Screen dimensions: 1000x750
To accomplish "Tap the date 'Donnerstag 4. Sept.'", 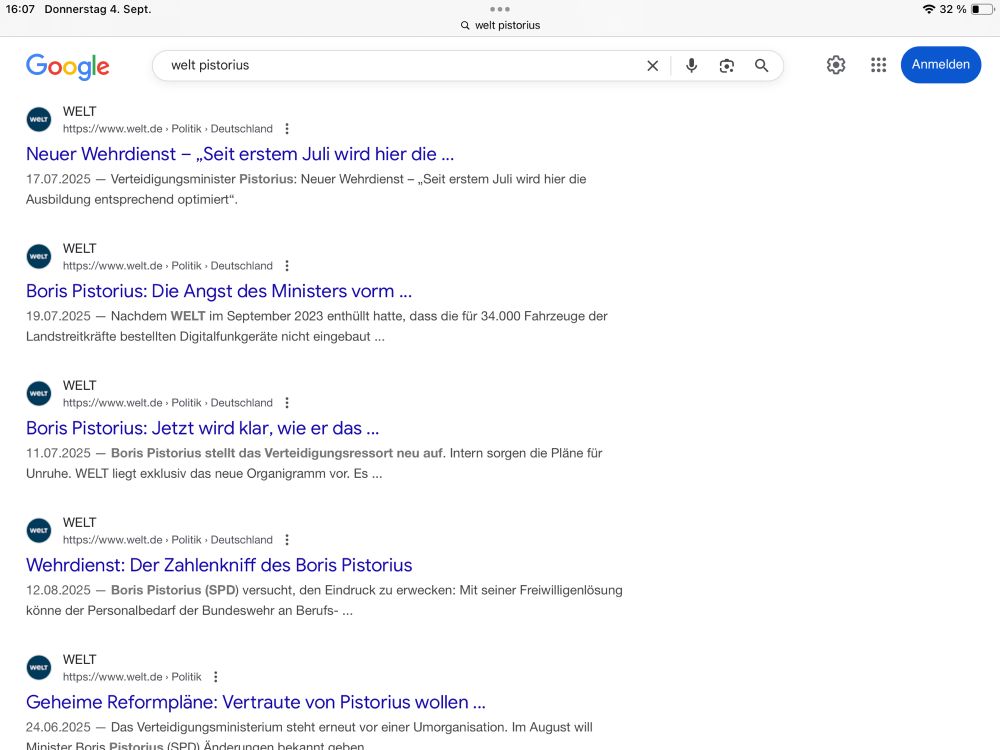I will (x=98, y=9).
